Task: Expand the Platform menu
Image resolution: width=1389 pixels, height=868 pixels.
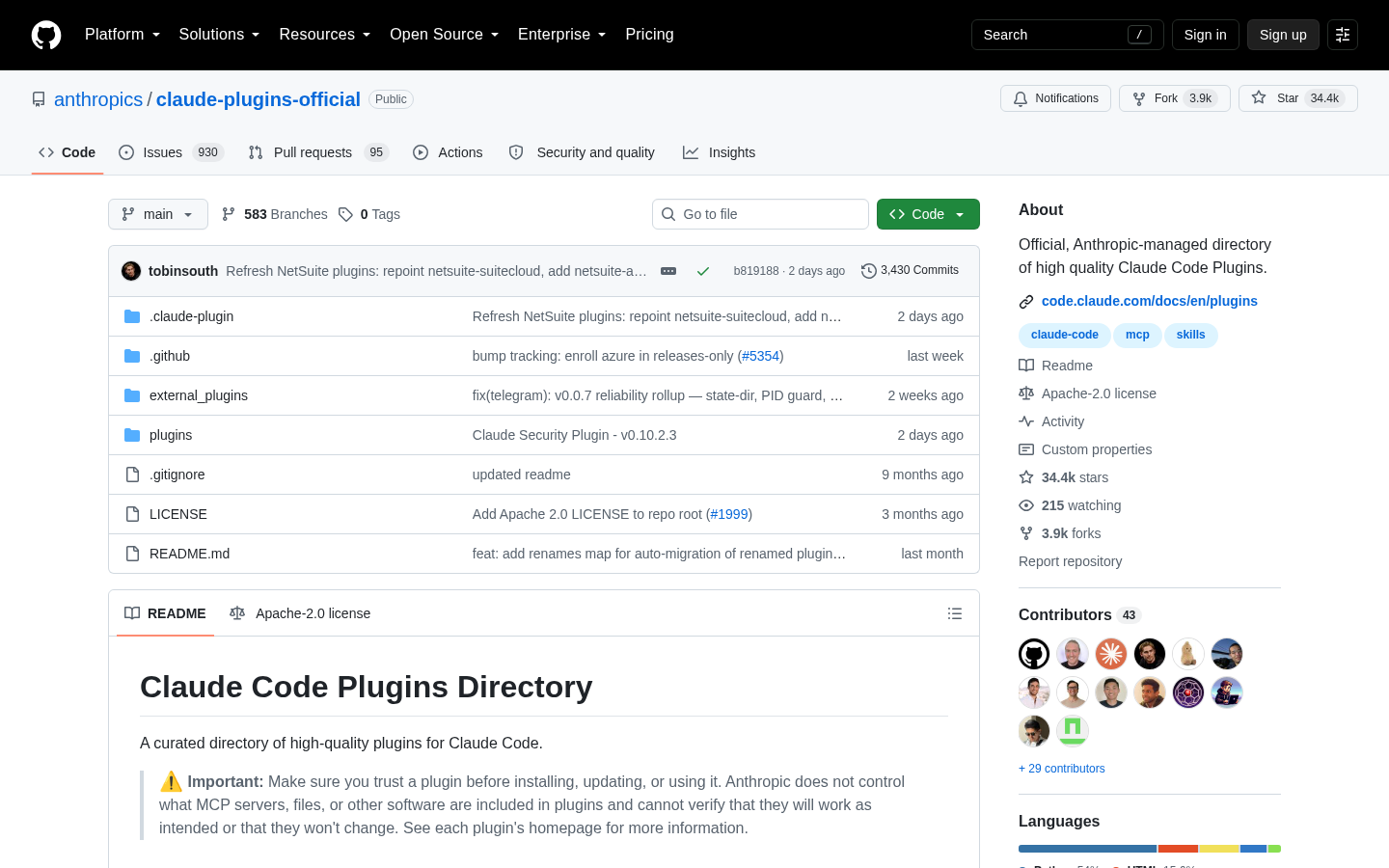Action: [123, 35]
